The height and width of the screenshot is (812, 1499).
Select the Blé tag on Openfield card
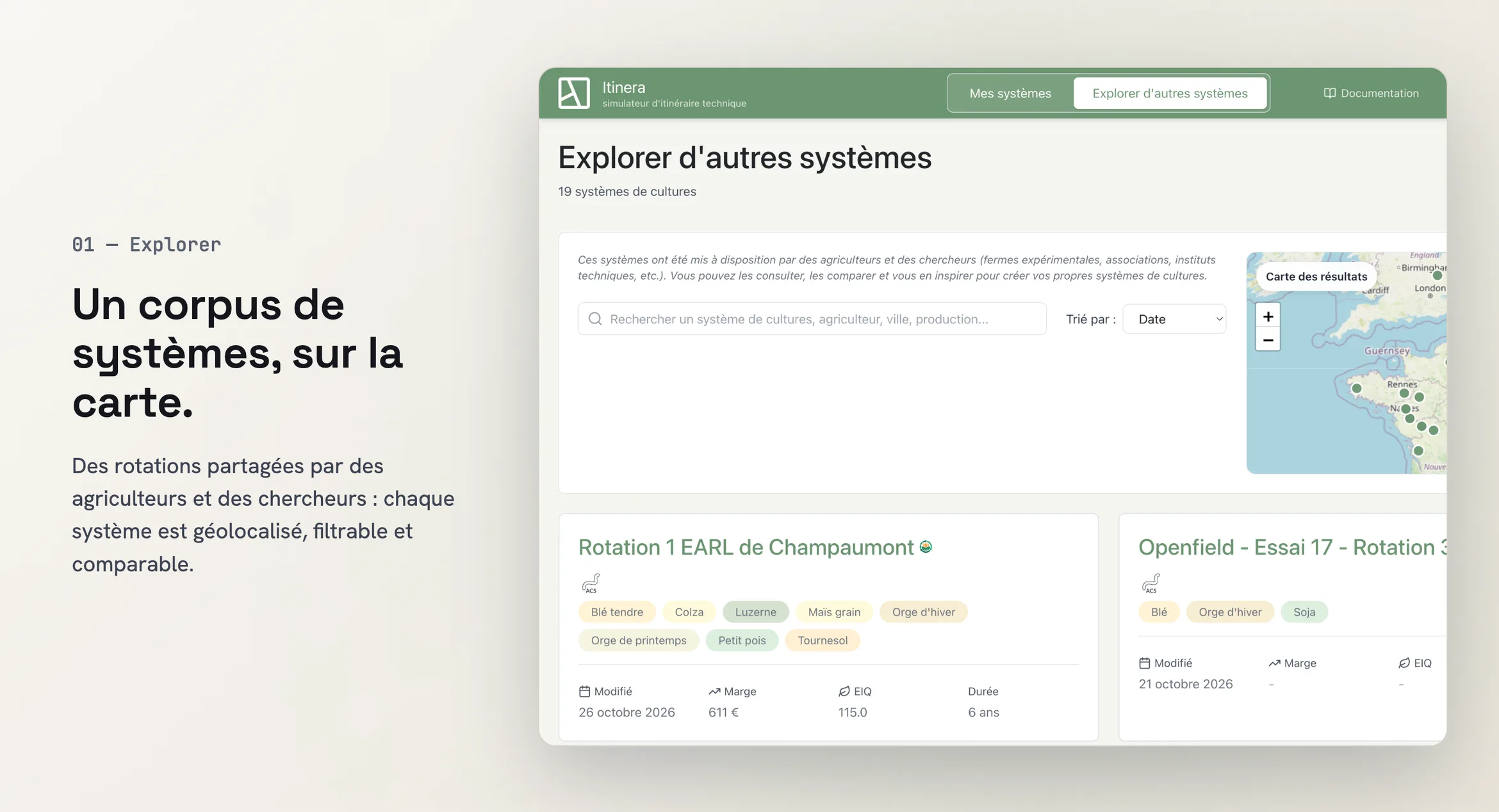(x=1159, y=612)
